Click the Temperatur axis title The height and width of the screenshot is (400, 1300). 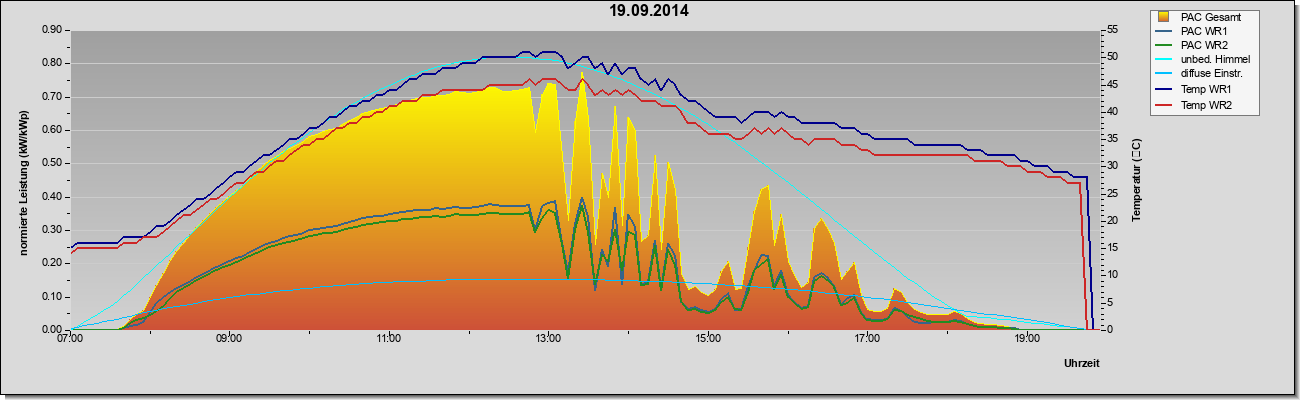tap(1136, 180)
